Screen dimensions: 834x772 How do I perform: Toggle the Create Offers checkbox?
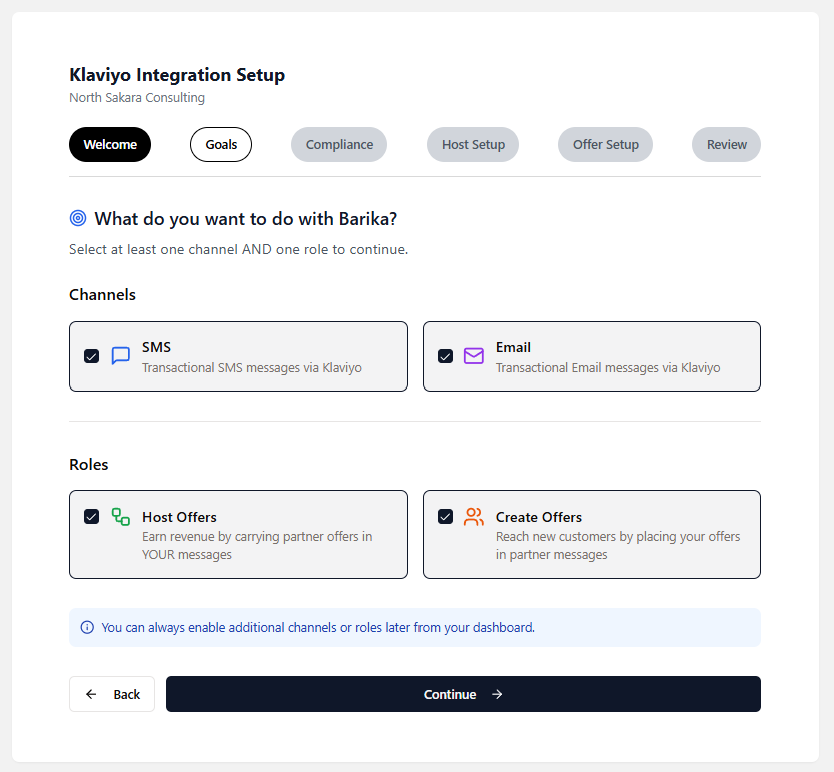(x=446, y=517)
